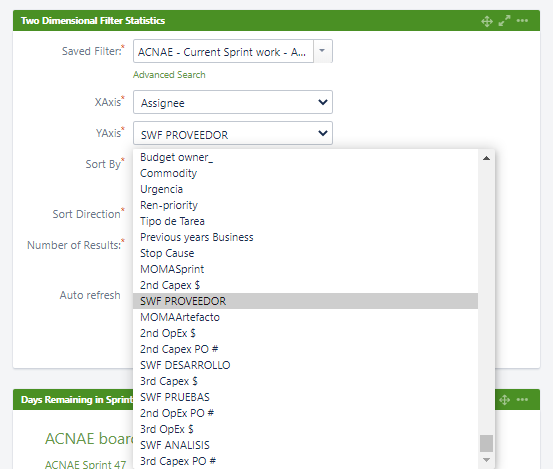Open the Two Dimensional Filter Statistics options menu
Image resolution: width=553 pixels, height=469 pixels.
[x=522, y=20]
